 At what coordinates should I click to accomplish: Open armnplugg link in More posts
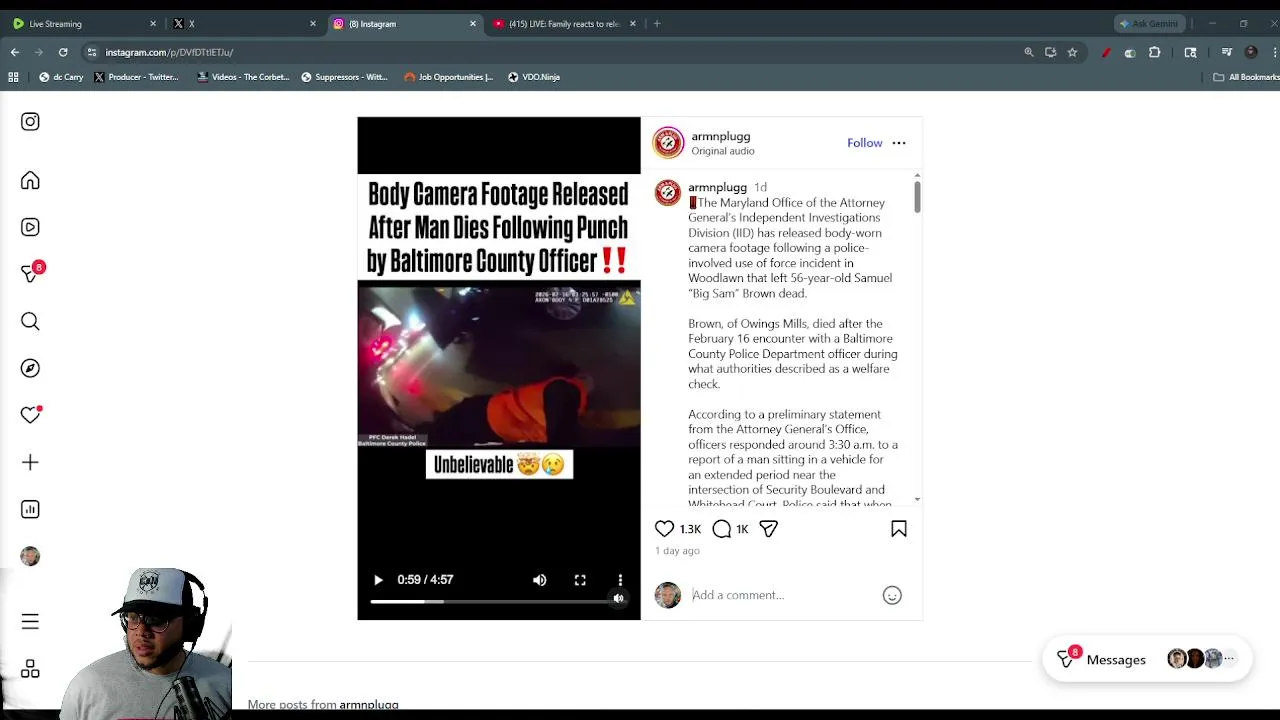(x=369, y=705)
